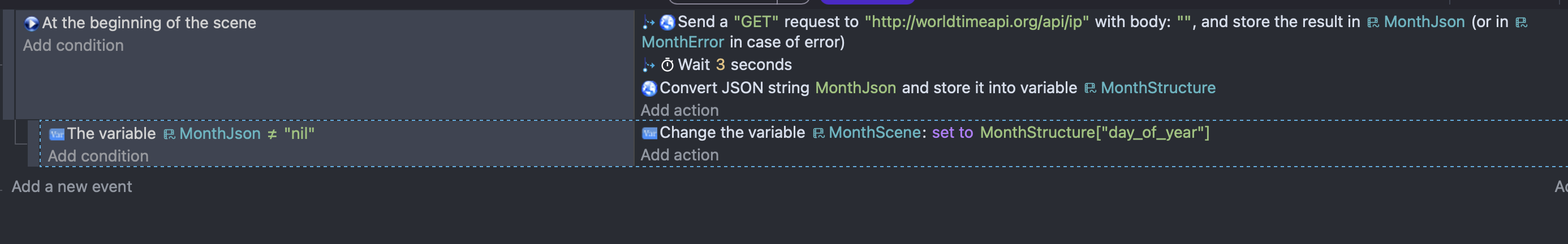Click the stopwatch icon on the Wait action
This screenshot has width=1568, height=244.
click(x=667, y=65)
